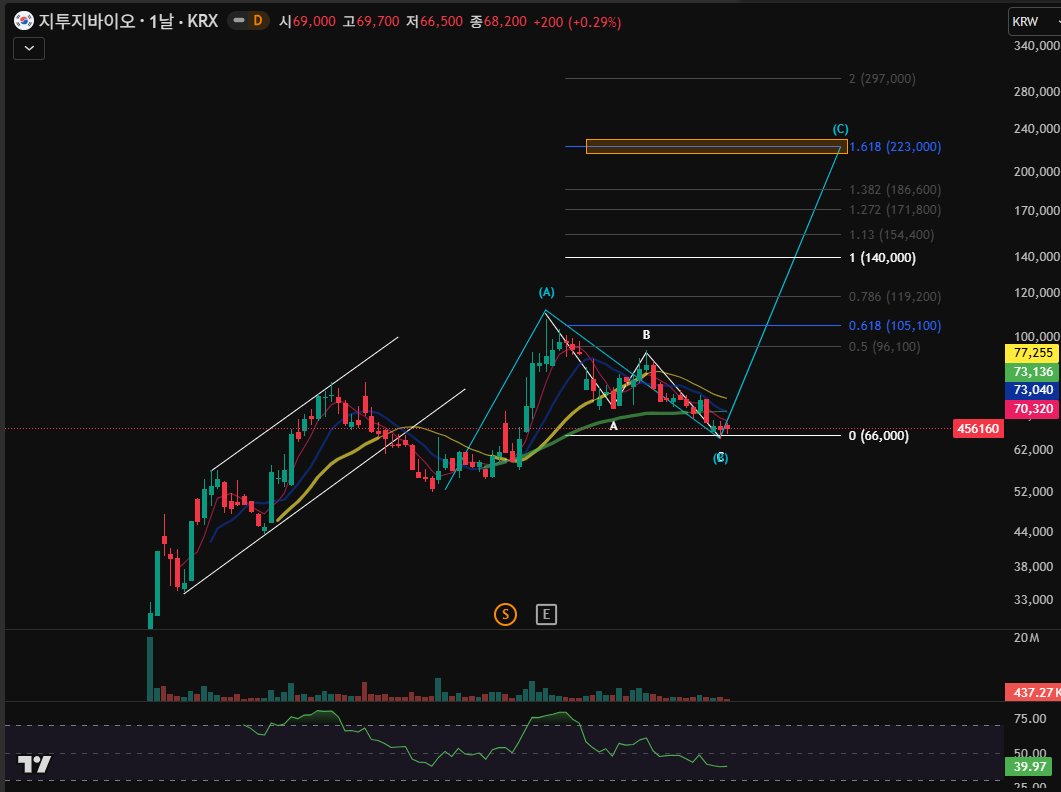The image size is (1061, 792).
Task: Click the 20M volume axis label
Action: pyautogui.click(x=1026, y=638)
